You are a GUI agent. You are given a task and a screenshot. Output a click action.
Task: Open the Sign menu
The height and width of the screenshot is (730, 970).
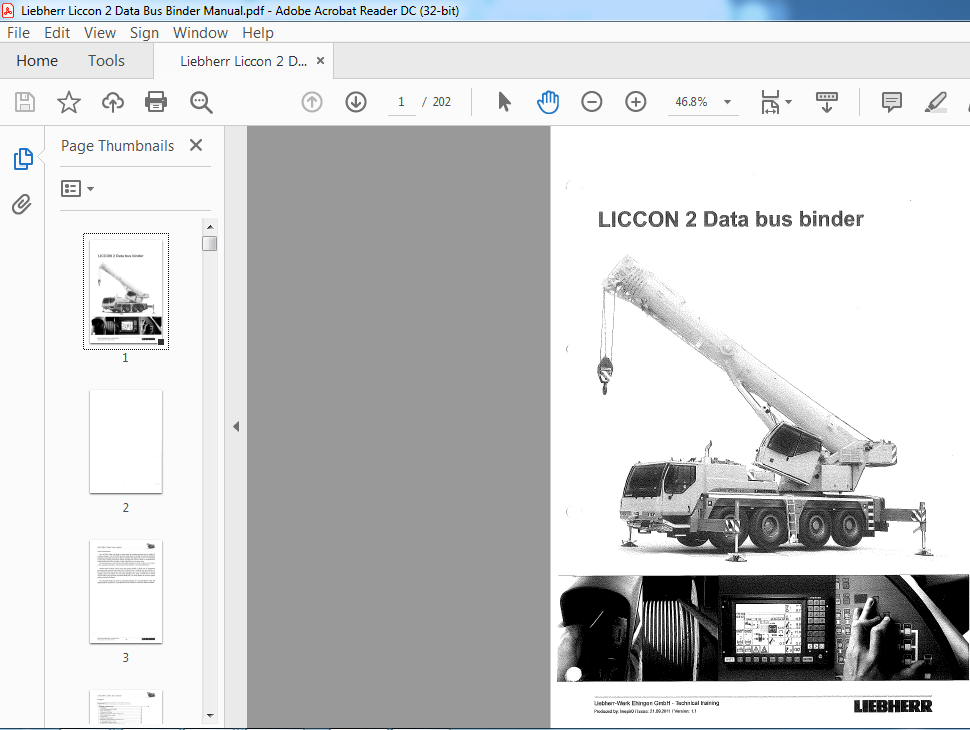(x=144, y=33)
